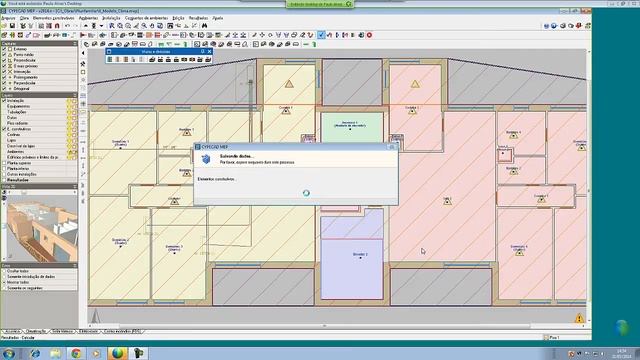Click the binoculars search icon
Image resolution: width=640 pixels, height=360 pixels.
204,26
